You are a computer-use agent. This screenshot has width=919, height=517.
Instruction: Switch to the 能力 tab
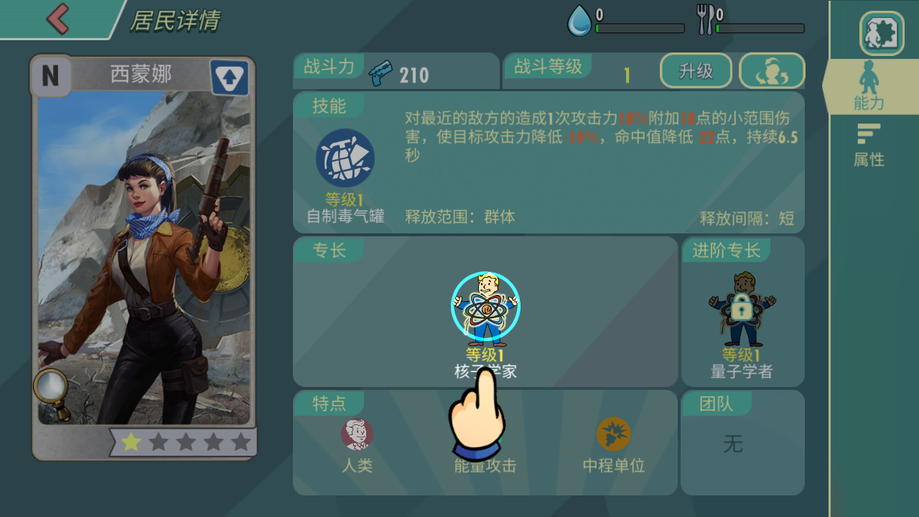click(x=869, y=86)
